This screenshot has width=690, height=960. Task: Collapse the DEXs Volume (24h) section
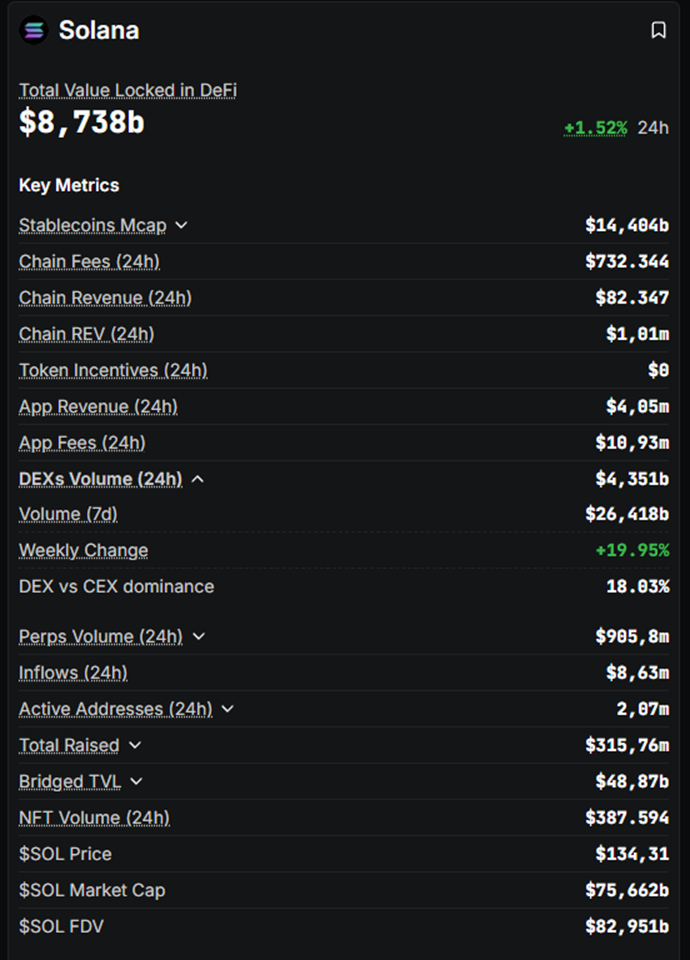coord(197,479)
